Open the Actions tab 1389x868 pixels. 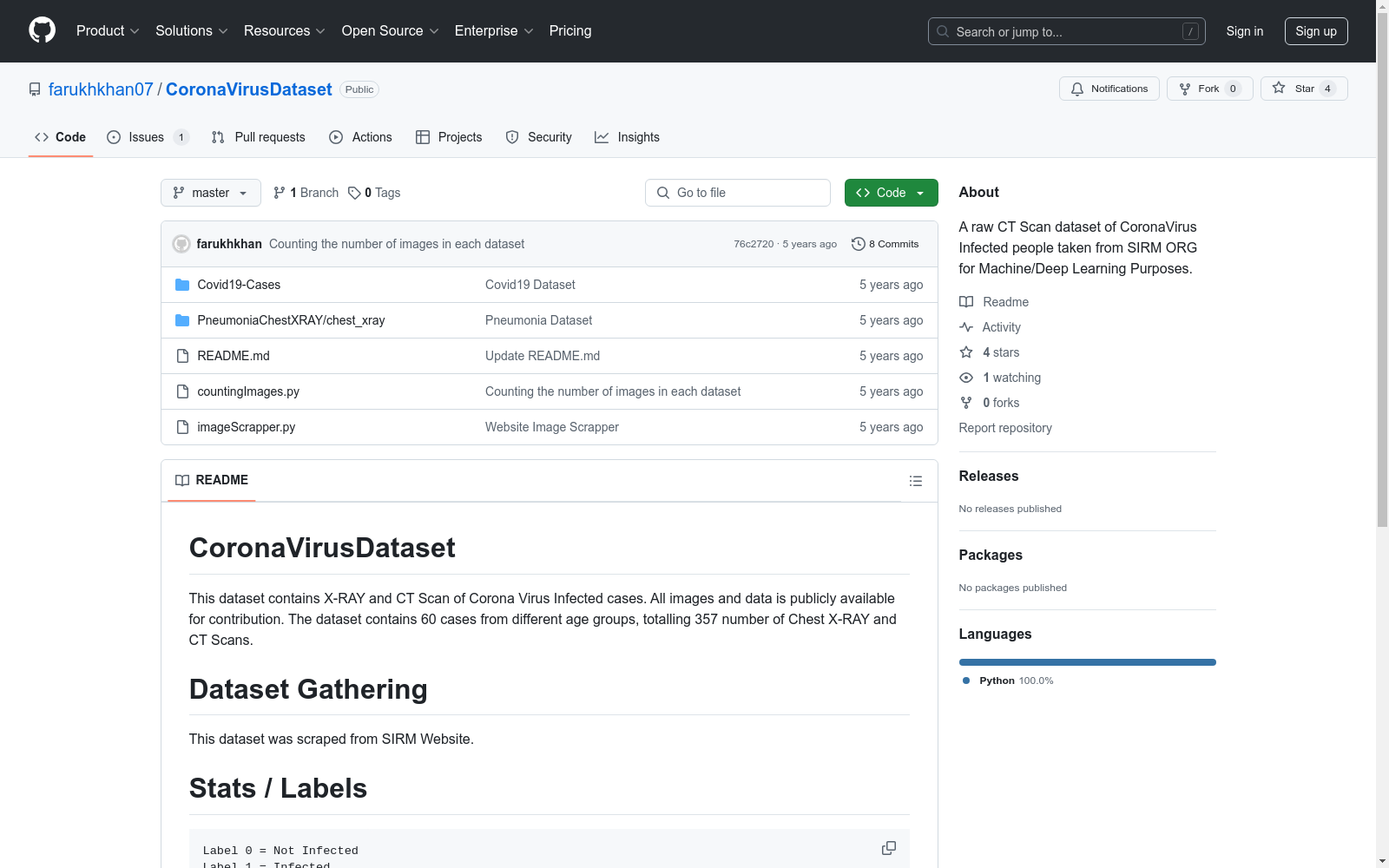click(x=360, y=137)
